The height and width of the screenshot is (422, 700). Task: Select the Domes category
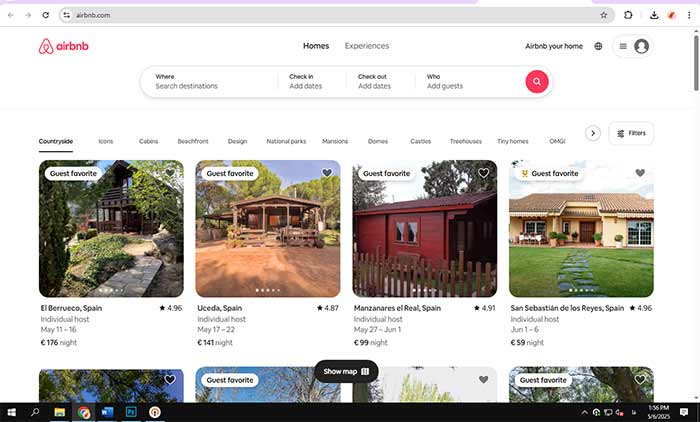click(x=378, y=141)
